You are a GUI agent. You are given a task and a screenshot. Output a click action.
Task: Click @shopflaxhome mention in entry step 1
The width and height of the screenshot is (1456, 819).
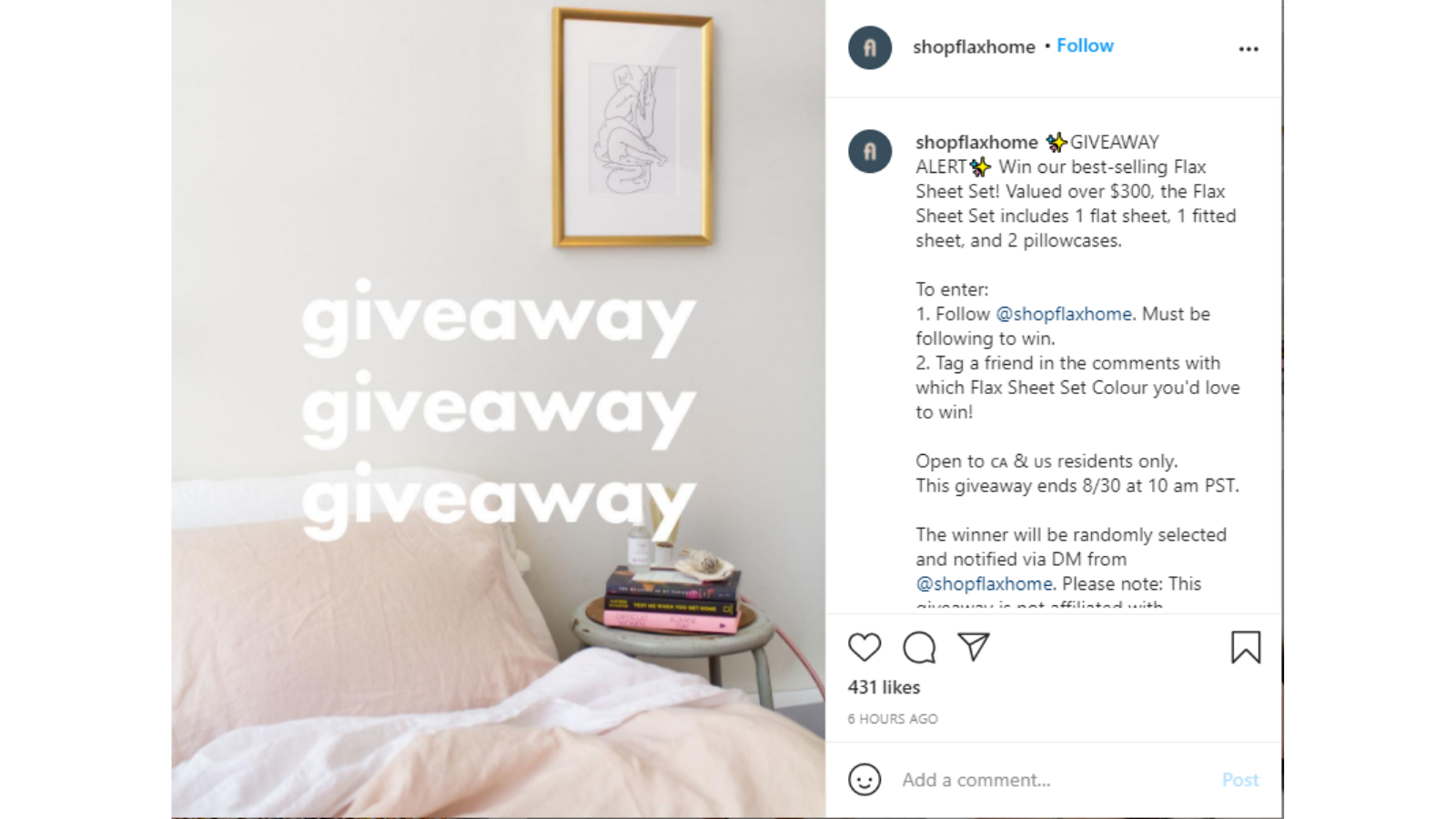pyautogui.click(x=1064, y=314)
